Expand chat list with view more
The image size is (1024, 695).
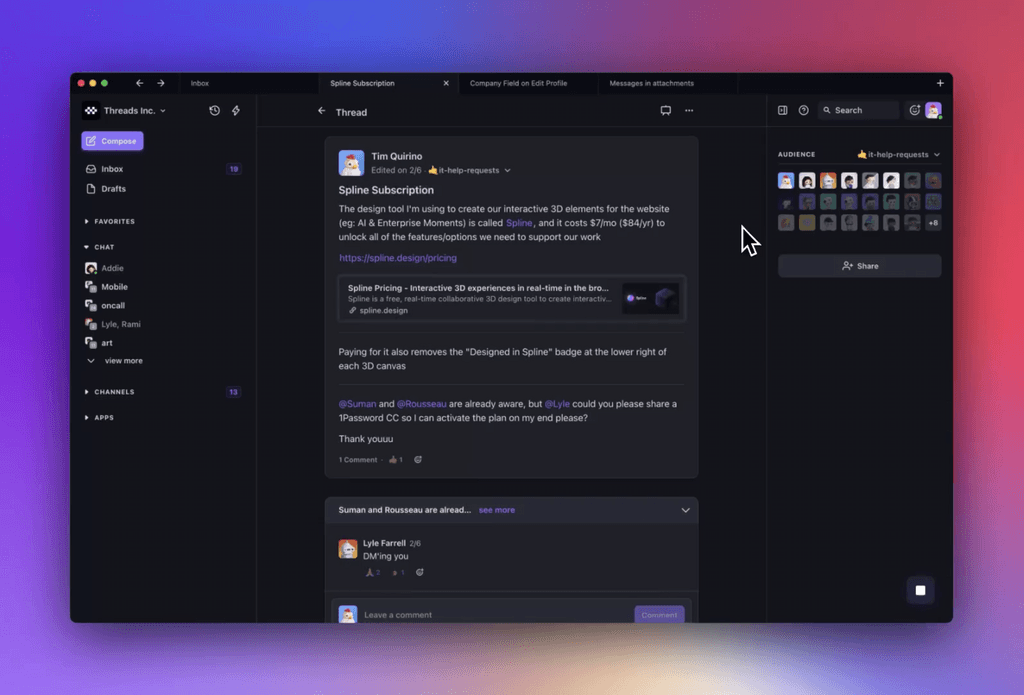[x=116, y=361]
